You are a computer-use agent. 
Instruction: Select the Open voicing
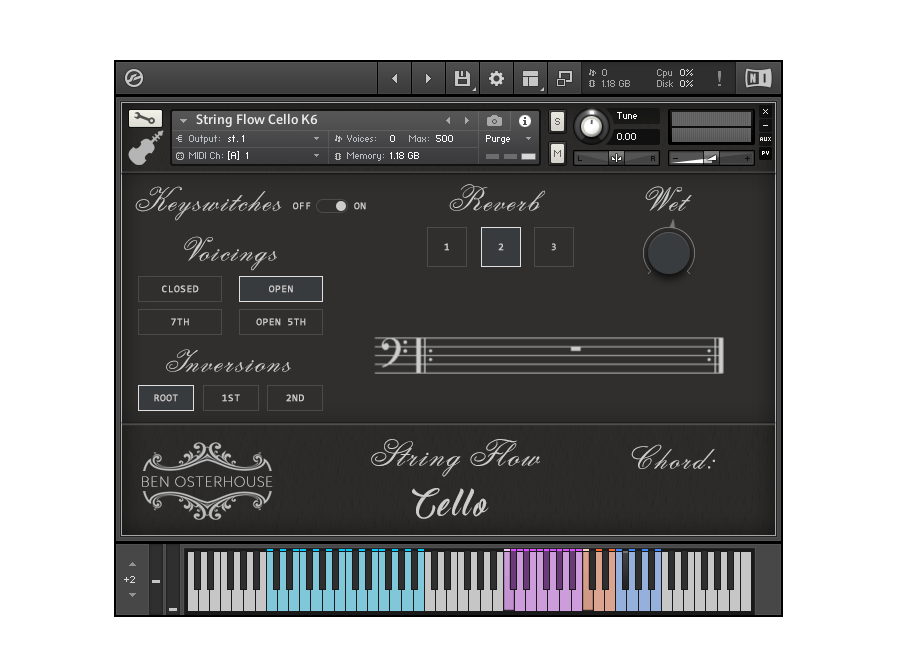coord(281,289)
